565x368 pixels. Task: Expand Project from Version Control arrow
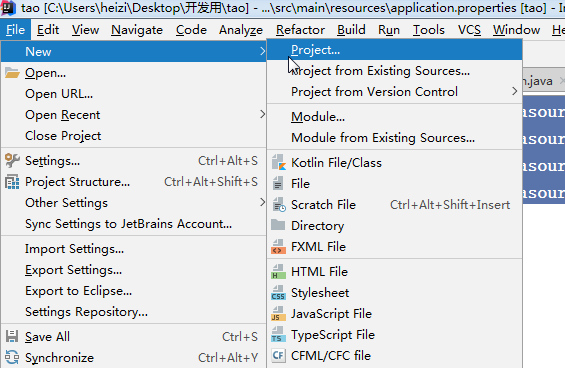(515, 92)
